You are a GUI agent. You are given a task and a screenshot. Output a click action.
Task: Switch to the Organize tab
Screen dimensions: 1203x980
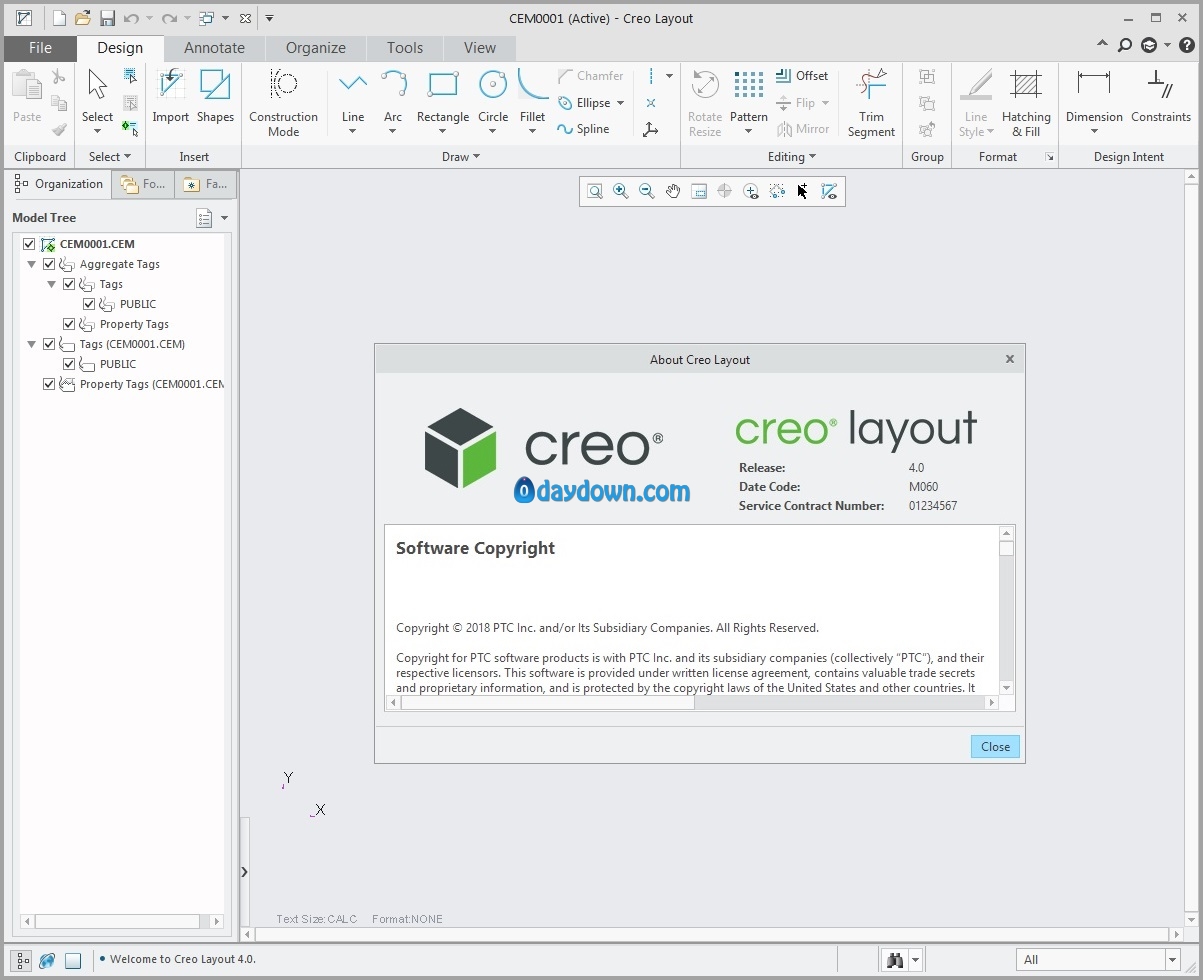click(x=316, y=48)
